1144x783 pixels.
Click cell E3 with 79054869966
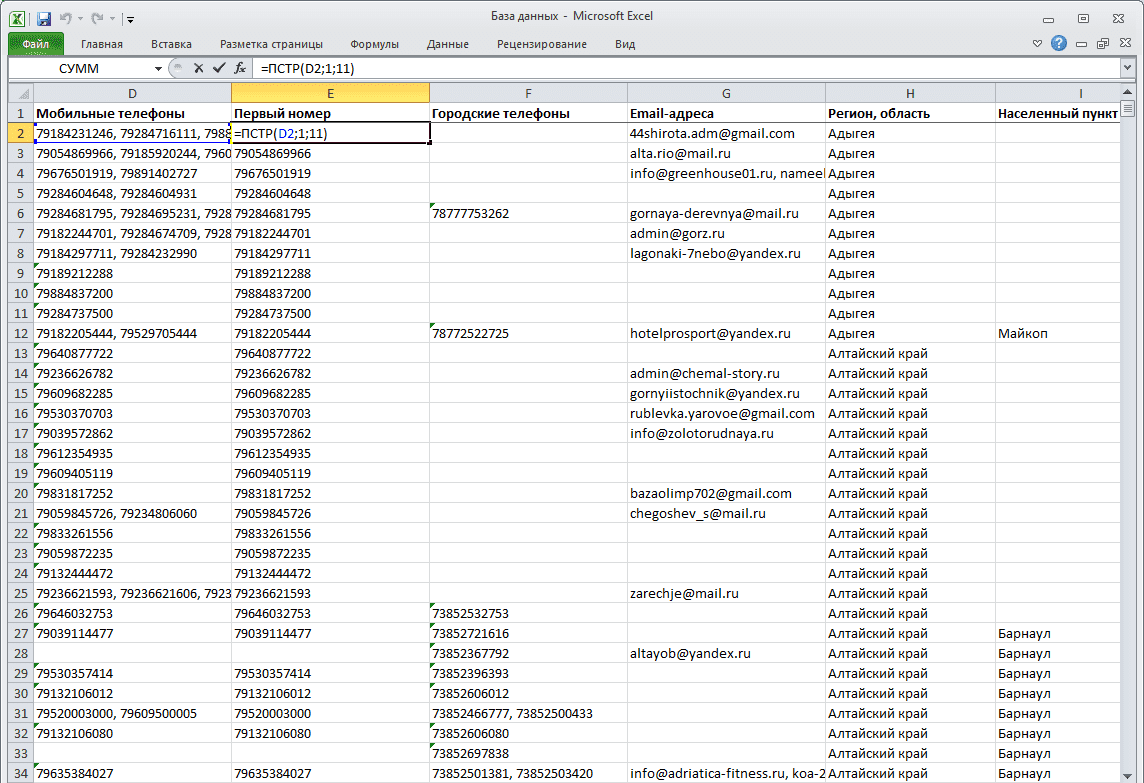331,154
